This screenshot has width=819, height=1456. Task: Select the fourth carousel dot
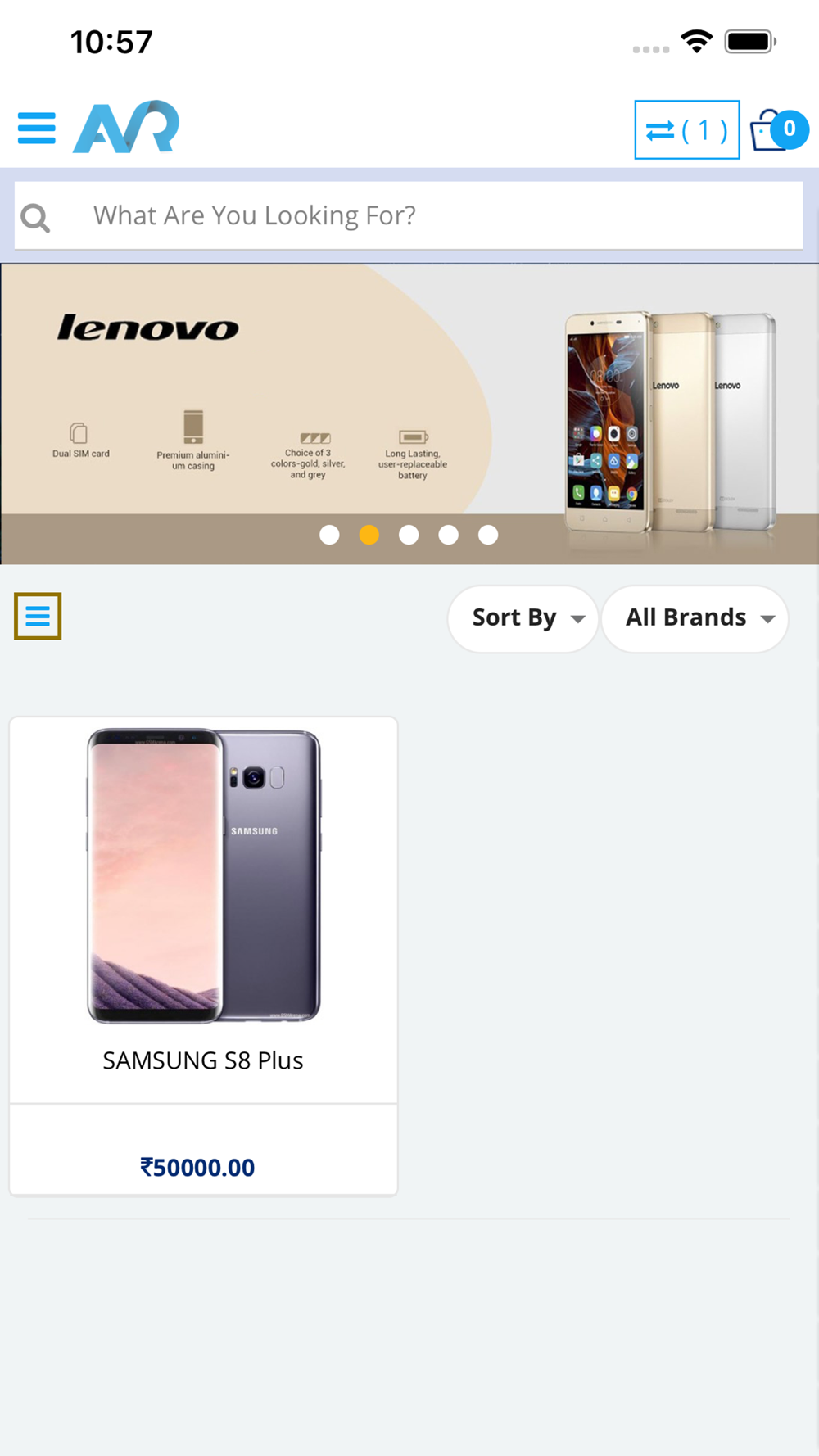pyautogui.click(x=449, y=535)
